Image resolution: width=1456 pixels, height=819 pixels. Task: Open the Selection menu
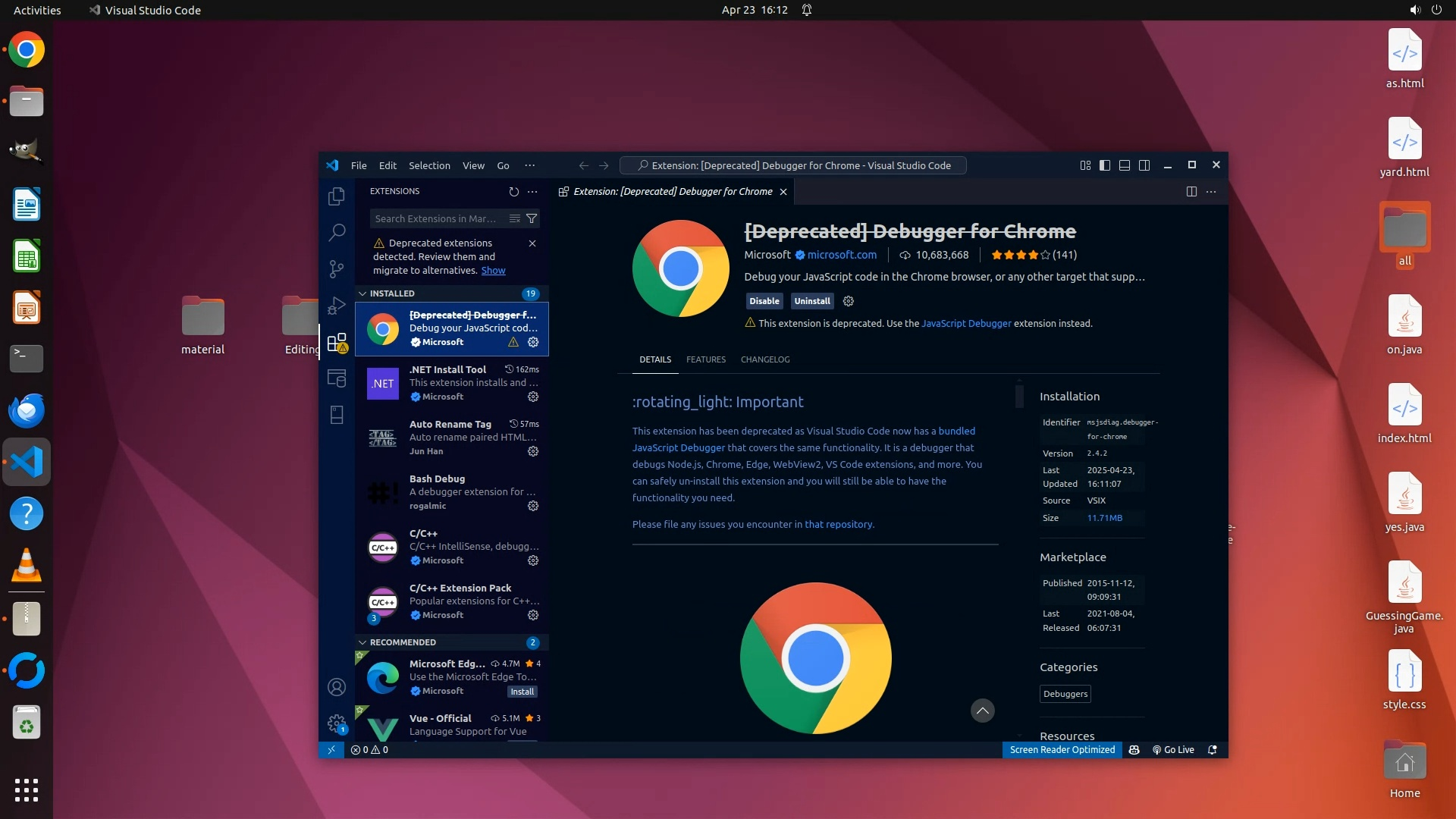pos(429,165)
